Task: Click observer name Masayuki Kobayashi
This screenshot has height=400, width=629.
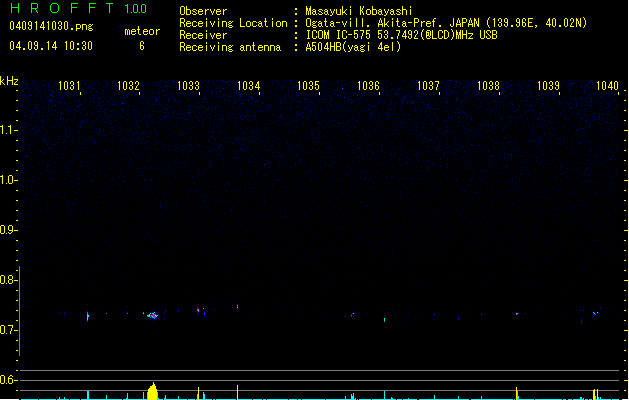Action: (x=359, y=11)
